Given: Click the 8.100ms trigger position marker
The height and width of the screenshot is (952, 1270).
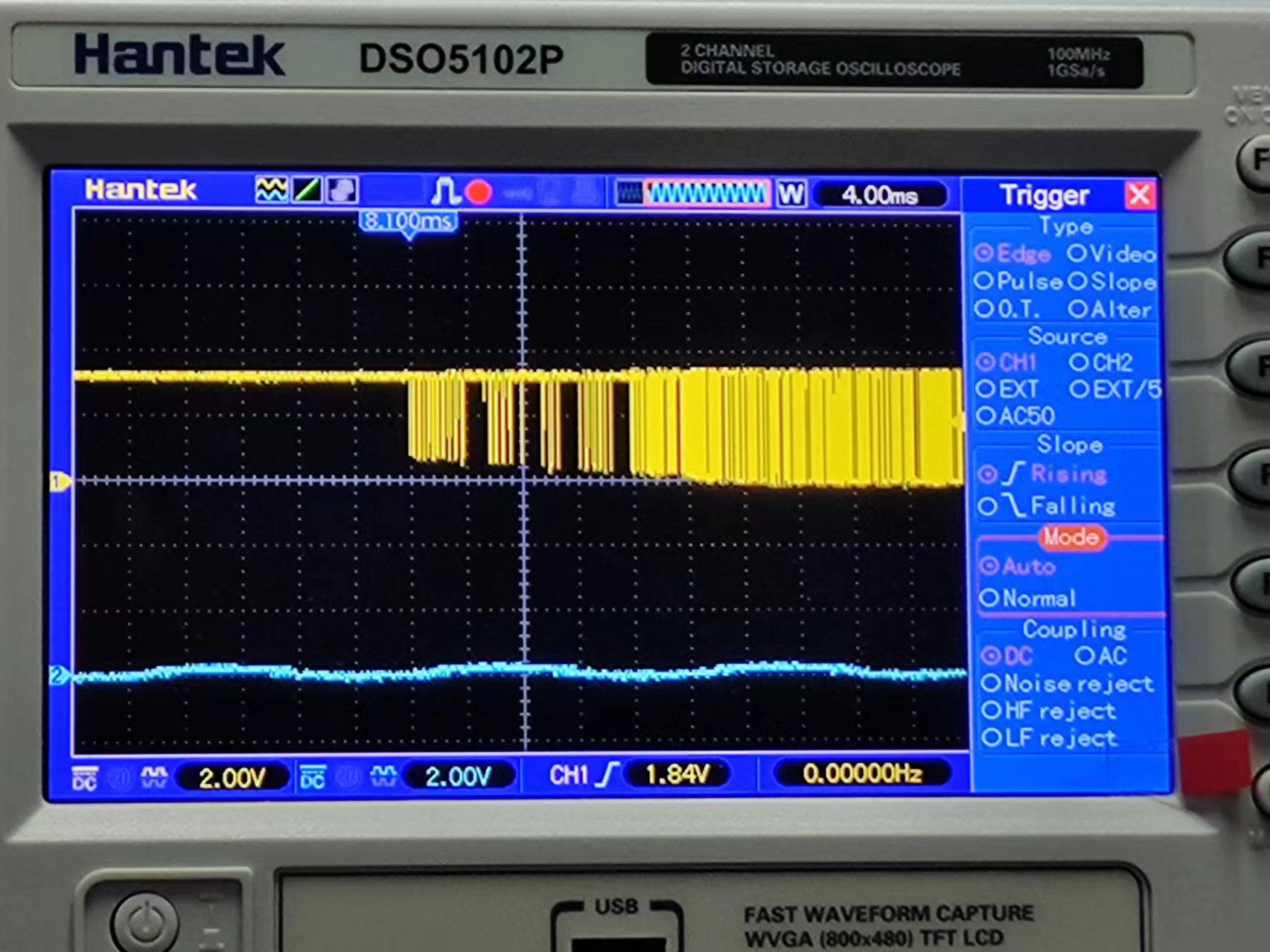Looking at the screenshot, I should pos(409,223).
